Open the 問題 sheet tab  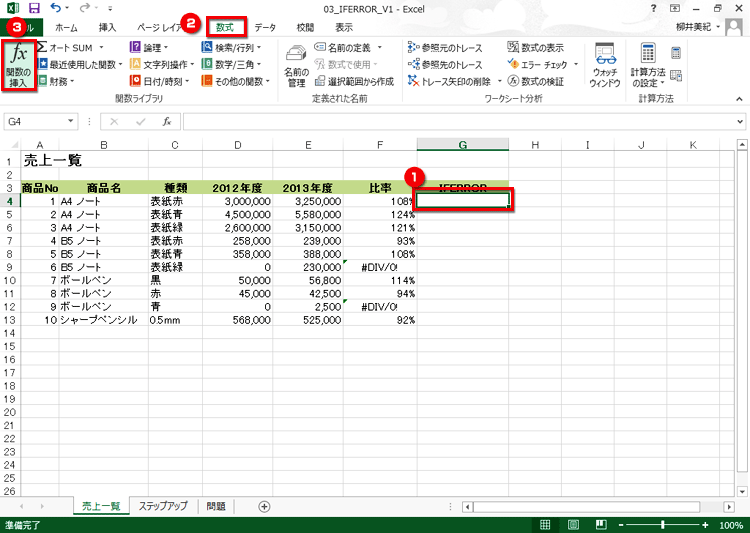click(x=216, y=506)
